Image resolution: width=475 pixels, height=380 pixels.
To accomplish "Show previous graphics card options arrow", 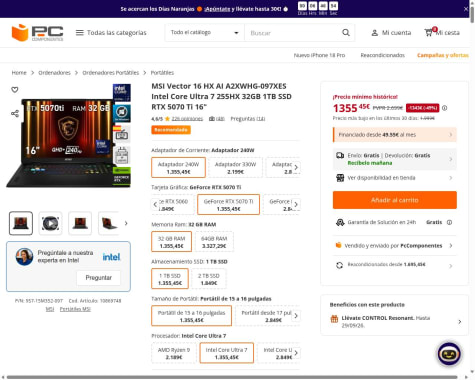I will pyautogui.click(x=155, y=205).
